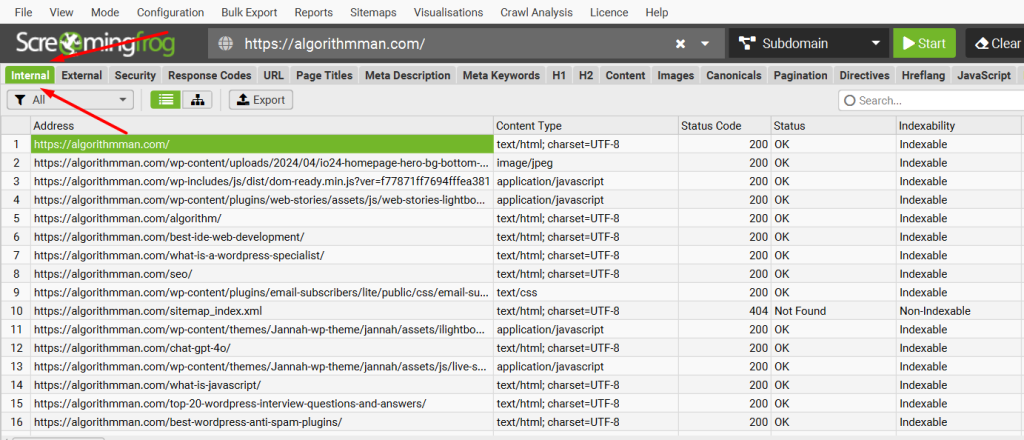Open the Crawl Analysis menu
The width and height of the screenshot is (1024, 440).
coord(536,12)
